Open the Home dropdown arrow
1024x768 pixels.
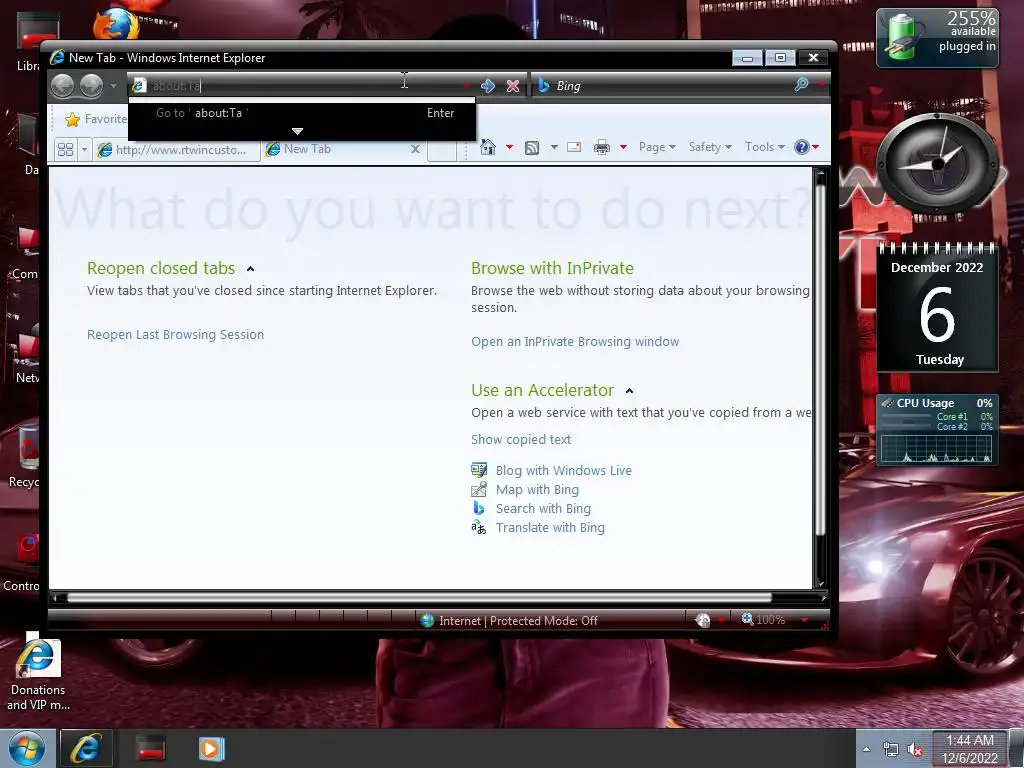(x=509, y=147)
